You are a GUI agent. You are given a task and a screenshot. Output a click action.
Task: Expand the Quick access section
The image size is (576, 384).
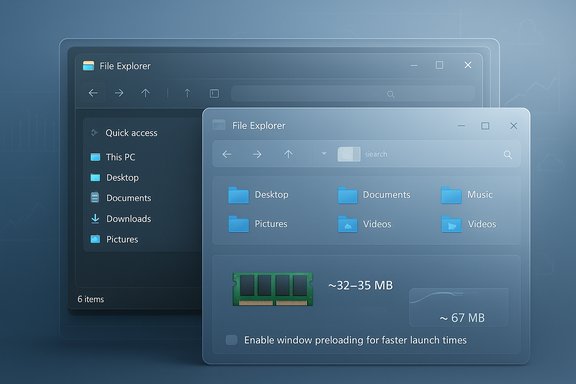[x=94, y=132]
